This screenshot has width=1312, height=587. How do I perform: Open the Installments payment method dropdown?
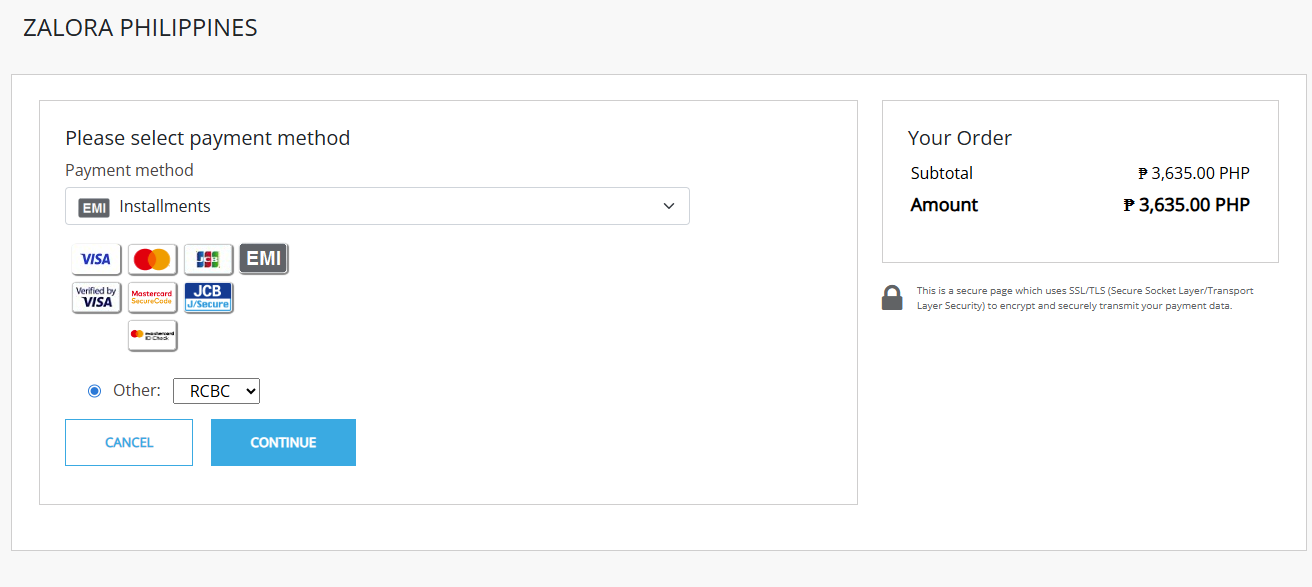[x=377, y=206]
